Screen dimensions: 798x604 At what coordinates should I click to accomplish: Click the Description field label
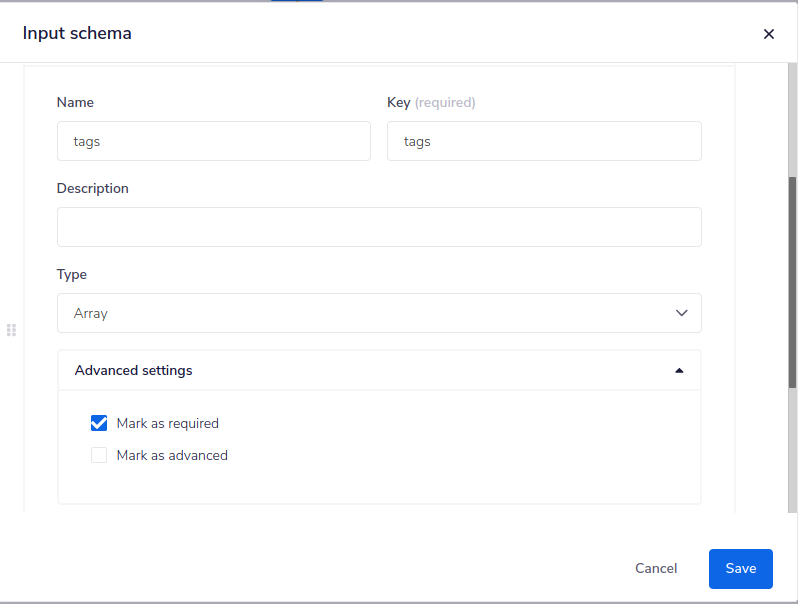click(x=93, y=188)
